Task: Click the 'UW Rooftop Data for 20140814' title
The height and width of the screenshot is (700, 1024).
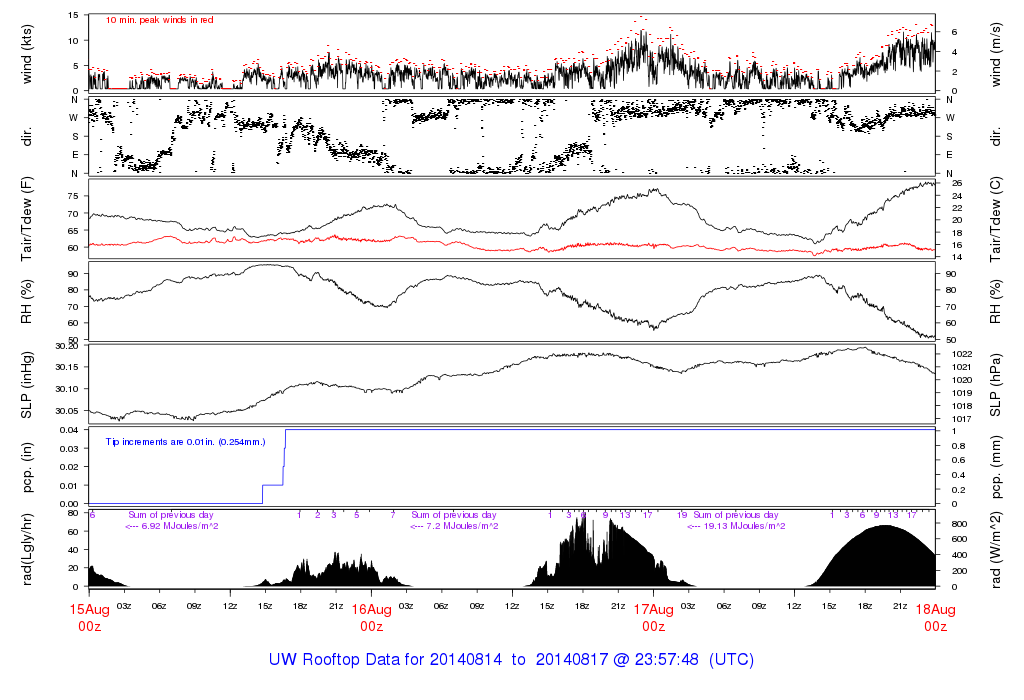Action: pyautogui.click(x=385, y=660)
